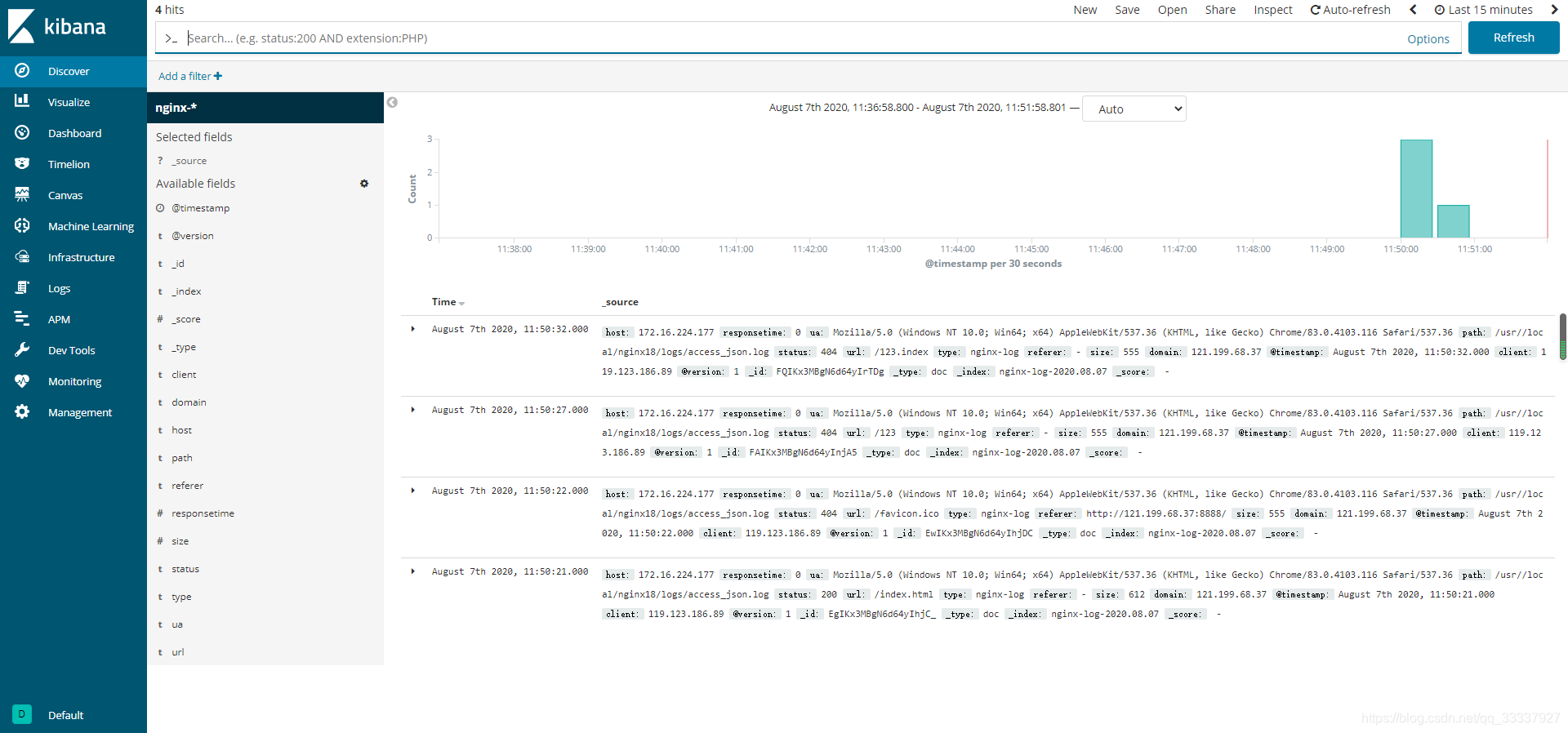Image resolution: width=1568 pixels, height=733 pixels.
Task: Focus the search query input field
Action: click(x=792, y=38)
